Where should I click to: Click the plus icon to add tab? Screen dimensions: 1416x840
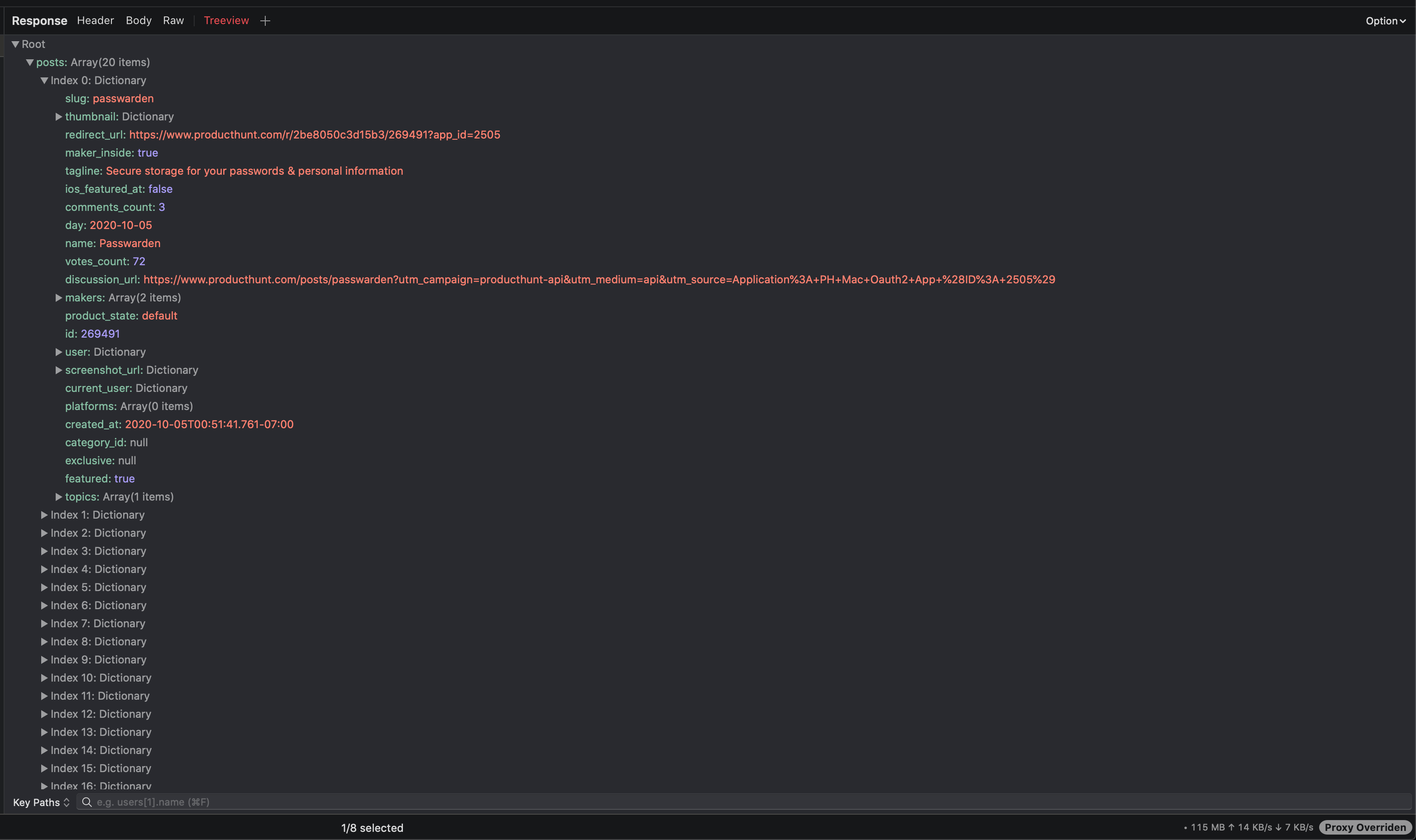(265, 21)
